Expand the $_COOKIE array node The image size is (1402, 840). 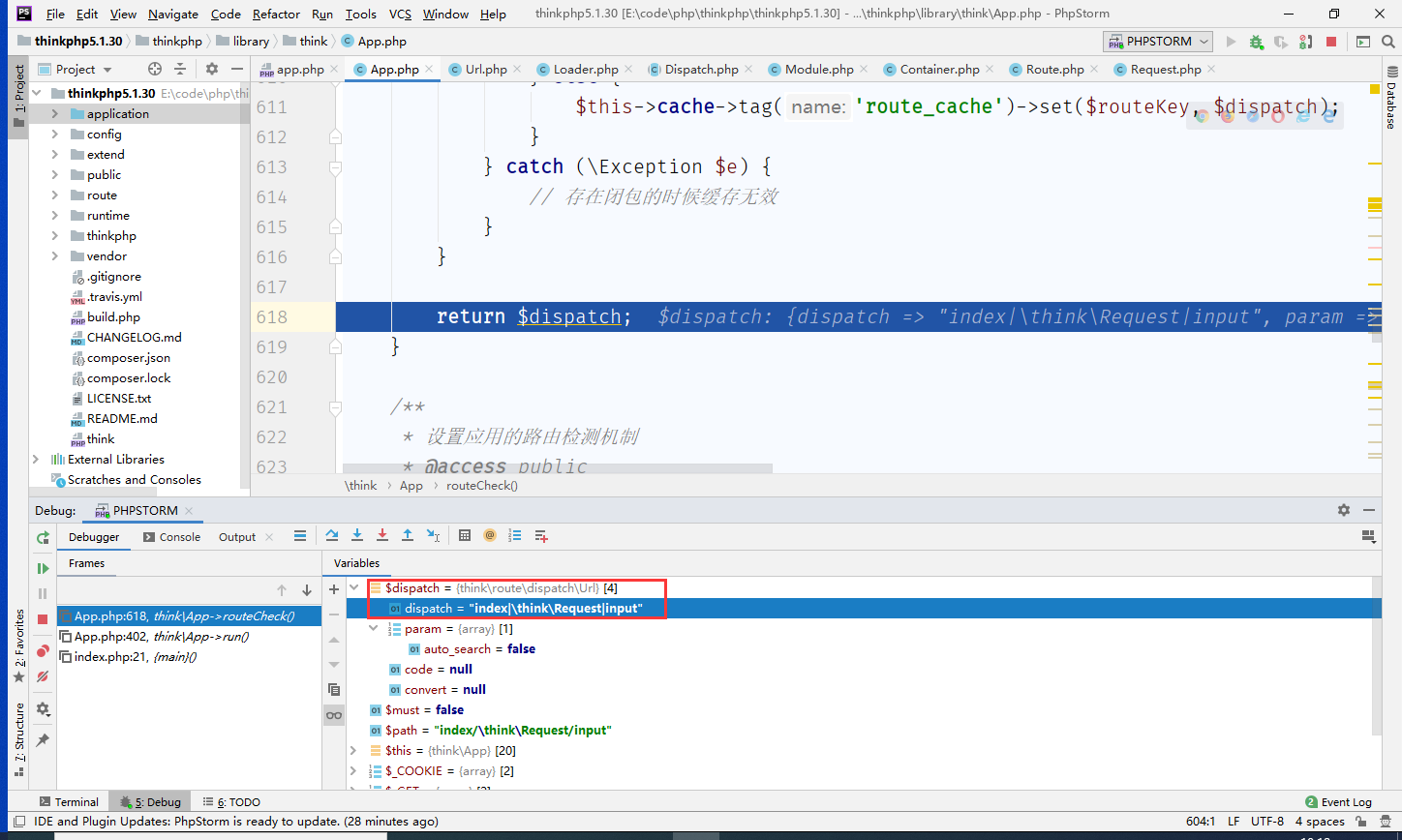coord(355,770)
